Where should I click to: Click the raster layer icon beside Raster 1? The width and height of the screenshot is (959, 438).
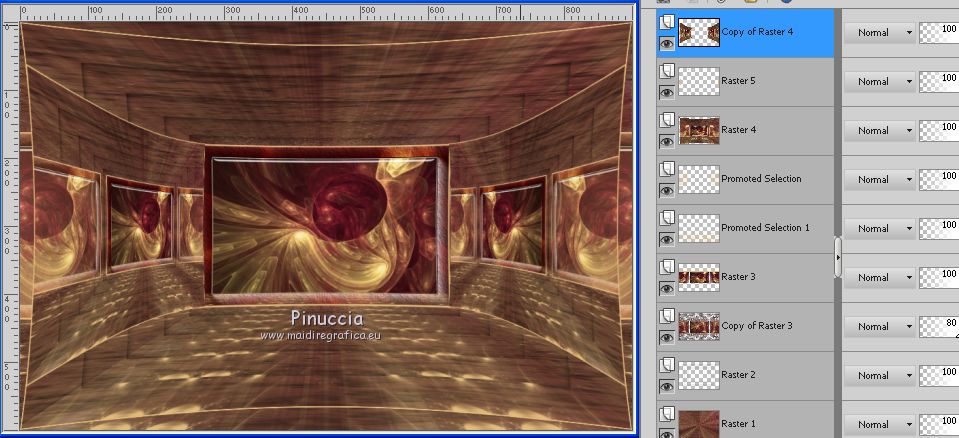(x=667, y=414)
